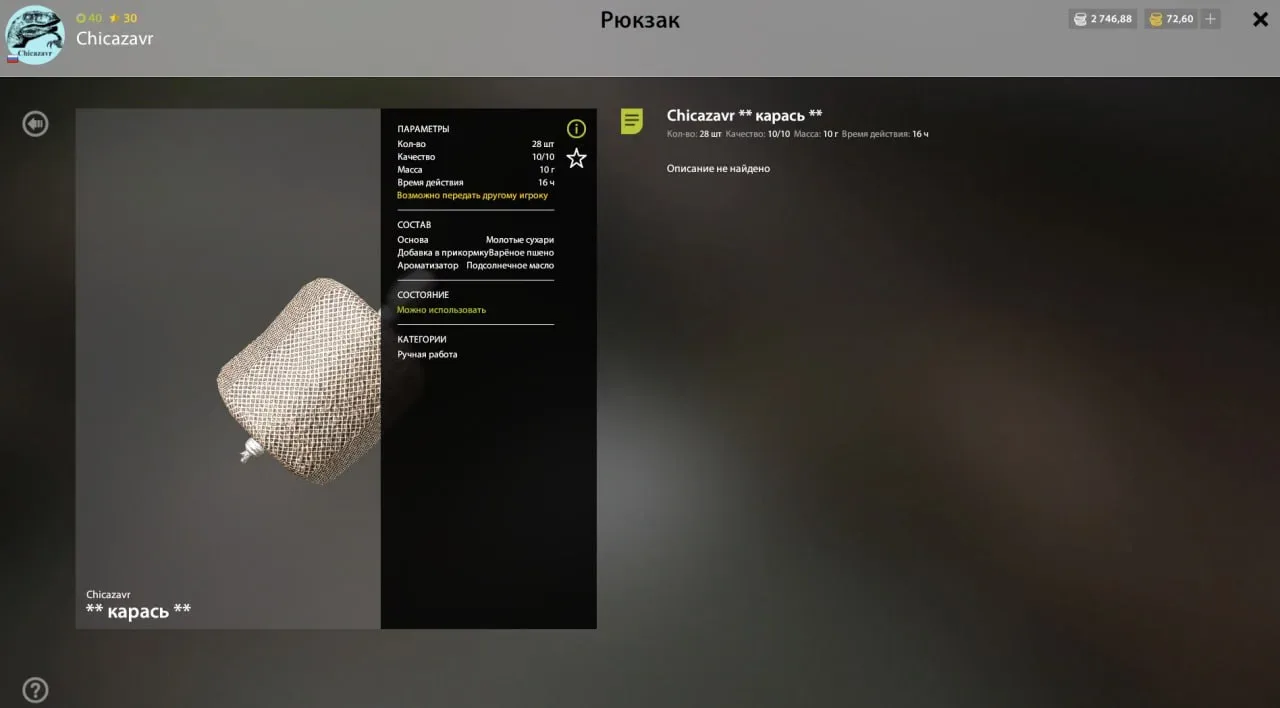
Task: Select the "Ручная работа" category entry
Action: pos(427,355)
